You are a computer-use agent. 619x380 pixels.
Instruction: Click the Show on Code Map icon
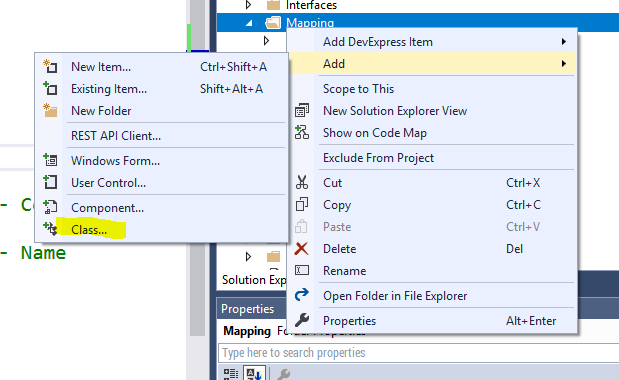click(302, 133)
